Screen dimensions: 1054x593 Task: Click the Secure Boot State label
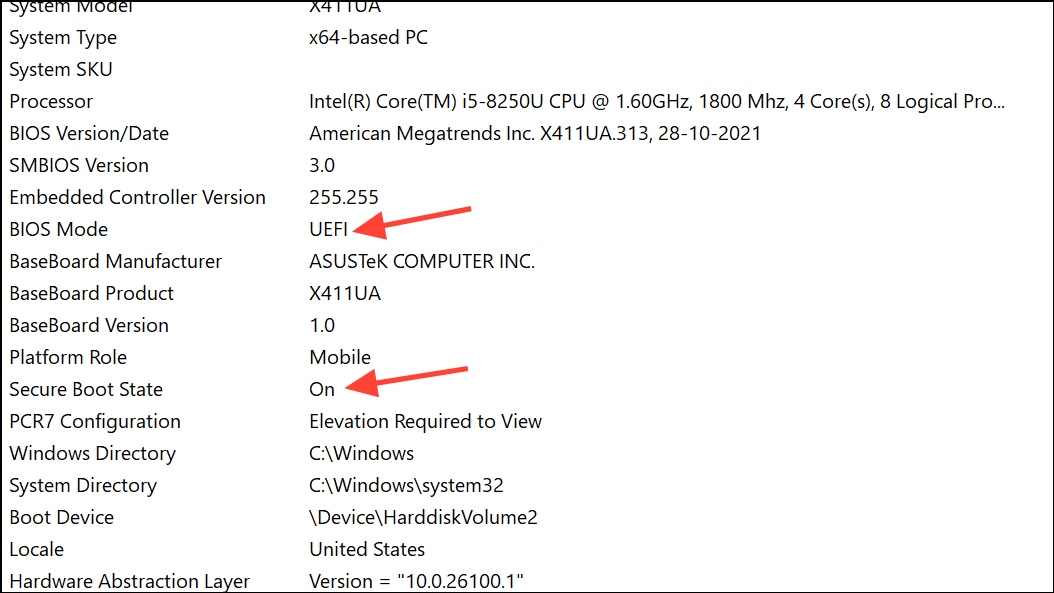(x=86, y=390)
